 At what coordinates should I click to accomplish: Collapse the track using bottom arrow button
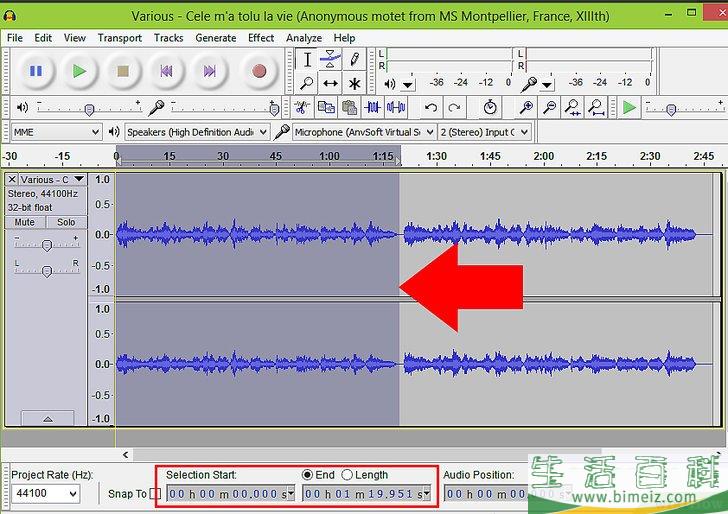47,418
